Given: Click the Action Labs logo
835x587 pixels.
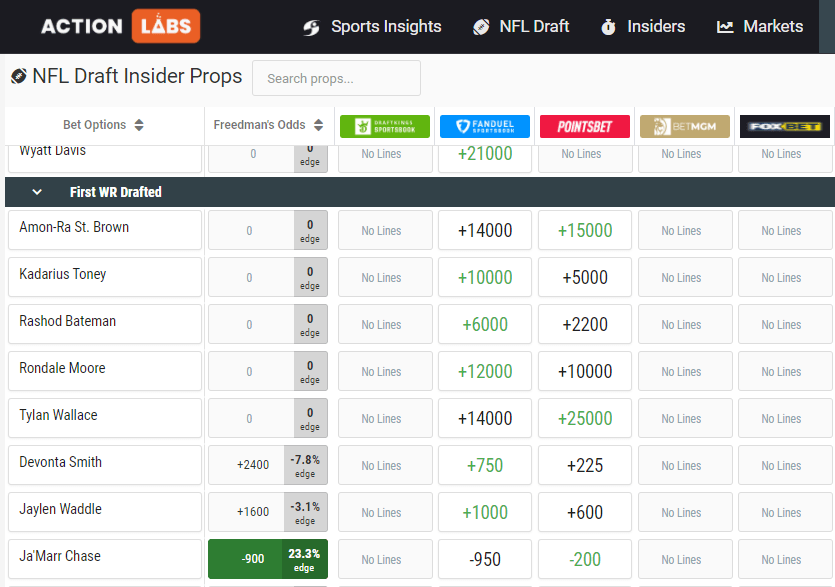Looking at the screenshot, I should click(120, 26).
